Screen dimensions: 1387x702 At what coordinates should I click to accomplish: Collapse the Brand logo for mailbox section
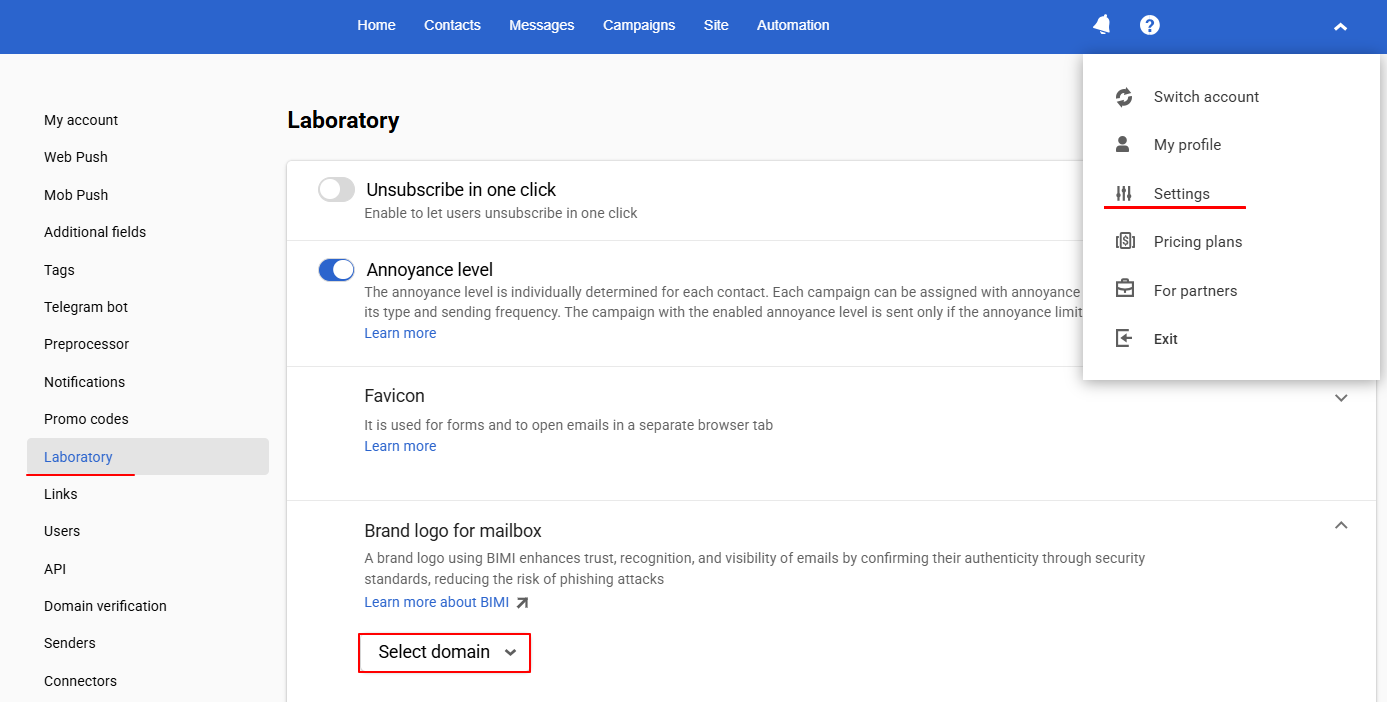(x=1341, y=525)
